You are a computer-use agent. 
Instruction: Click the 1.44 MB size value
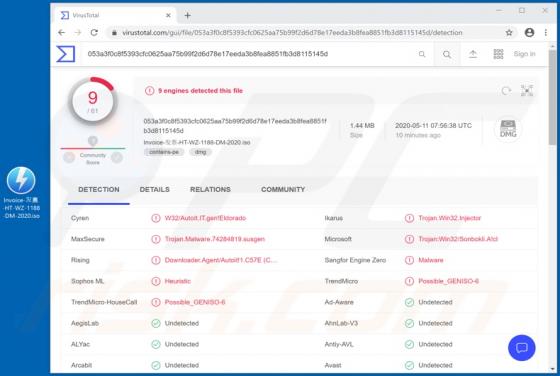click(x=362, y=126)
